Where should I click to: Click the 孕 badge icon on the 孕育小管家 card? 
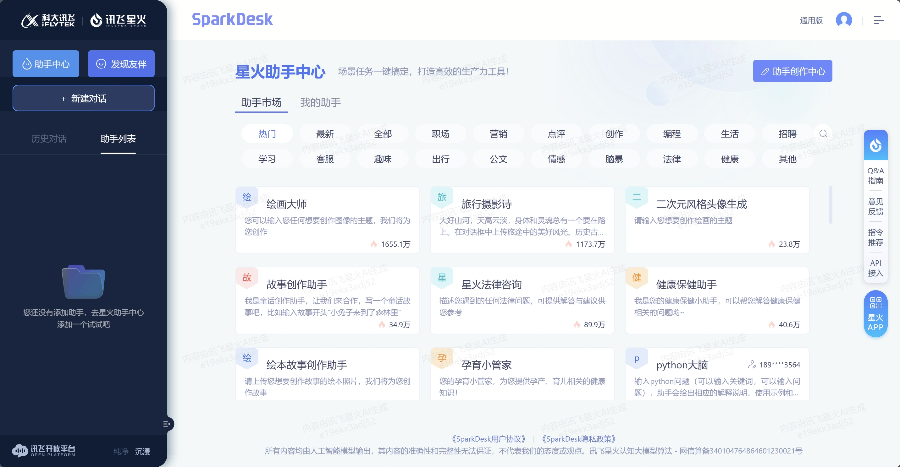[441, 358]
